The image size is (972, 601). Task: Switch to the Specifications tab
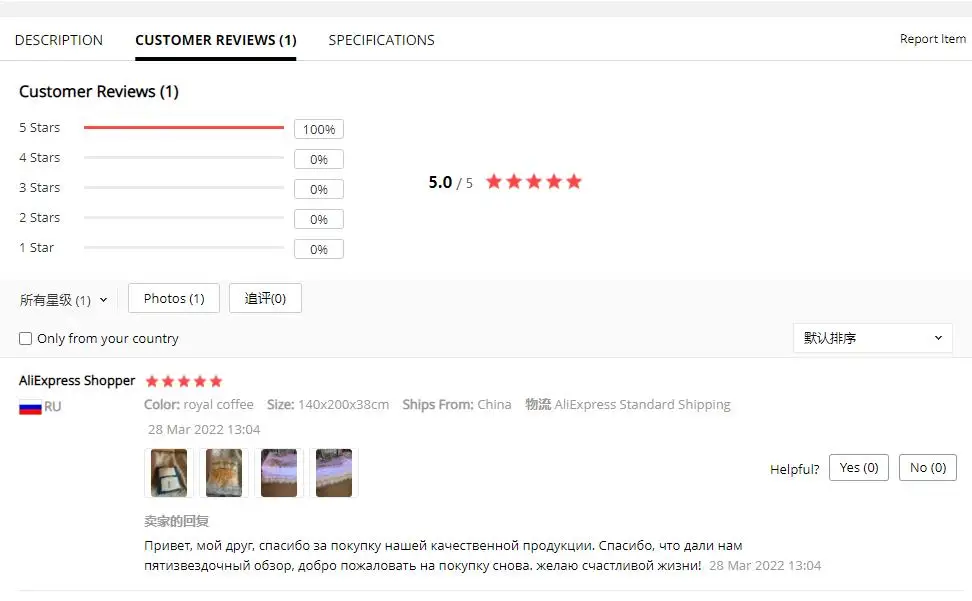click(381, 40)
